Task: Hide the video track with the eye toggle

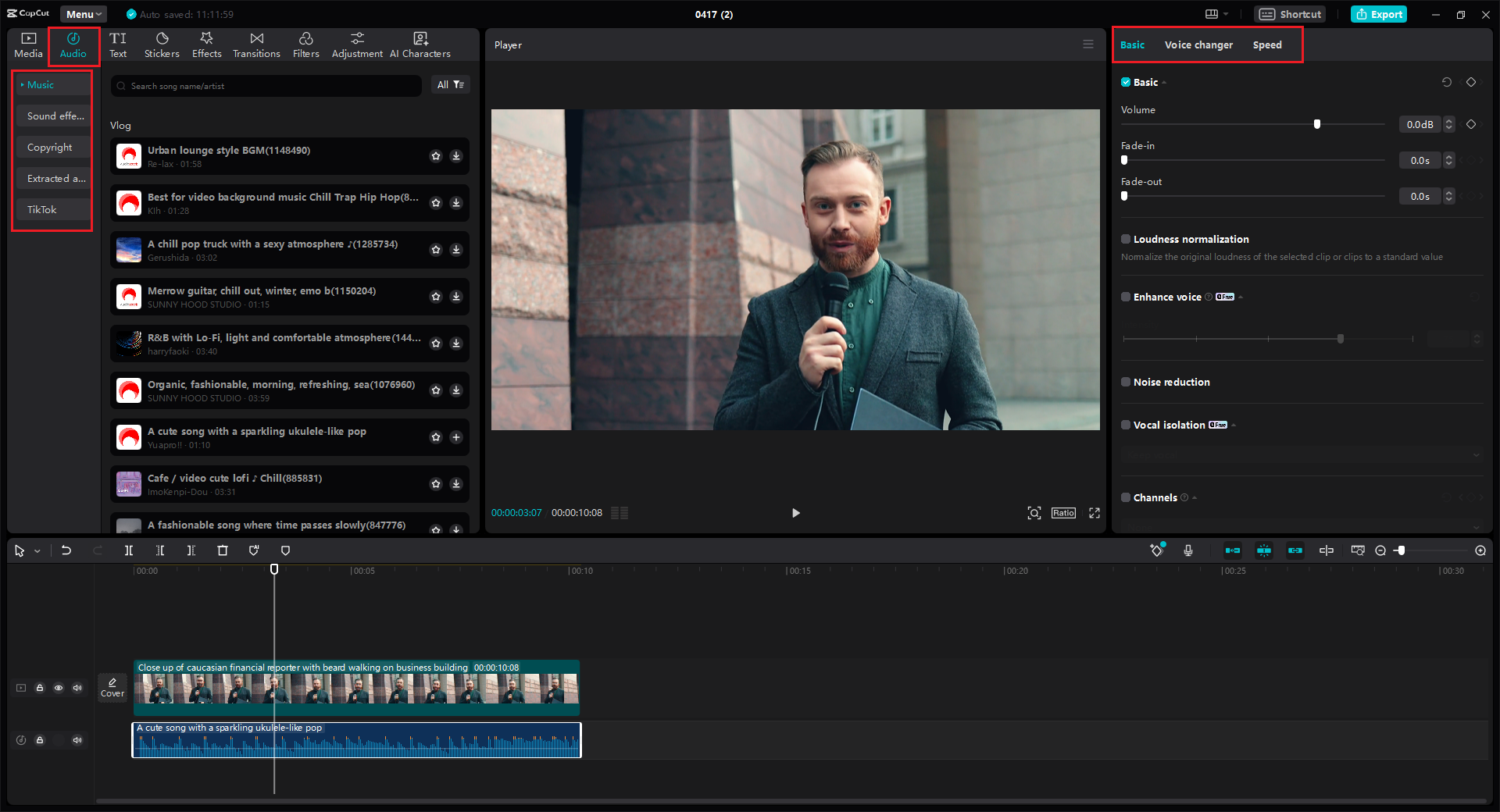Action: tap(59, 688)
